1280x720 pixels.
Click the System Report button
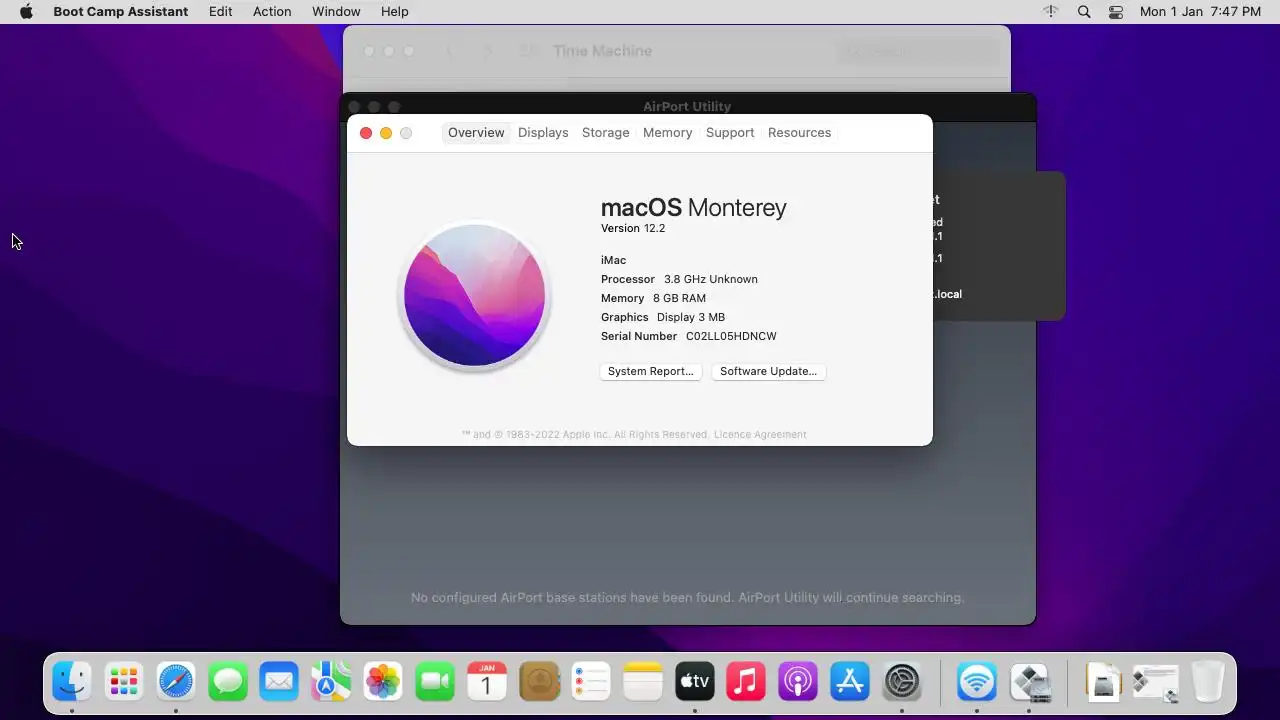(x=650, y=371)
